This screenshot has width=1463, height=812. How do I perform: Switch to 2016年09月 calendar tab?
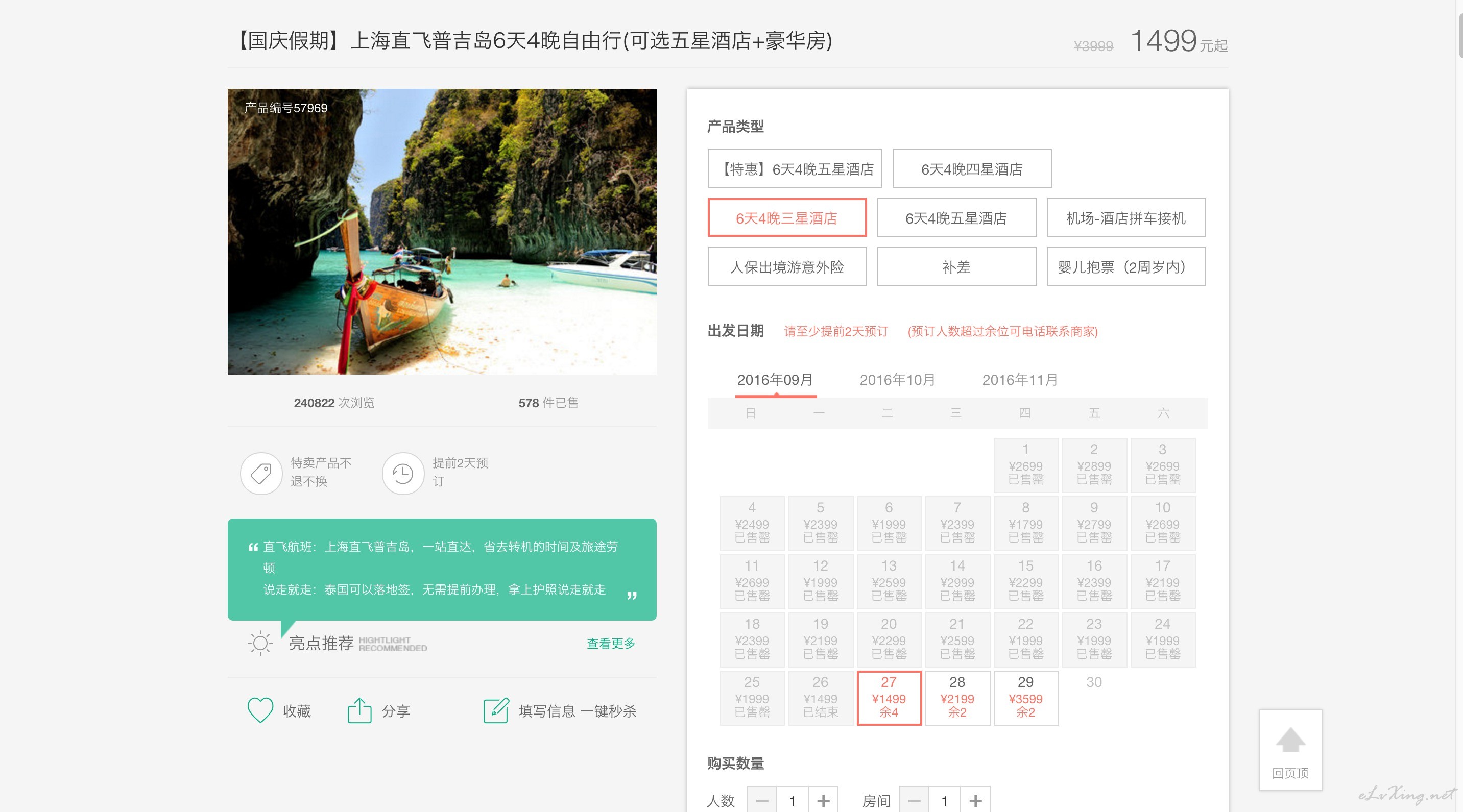point(775,380)
